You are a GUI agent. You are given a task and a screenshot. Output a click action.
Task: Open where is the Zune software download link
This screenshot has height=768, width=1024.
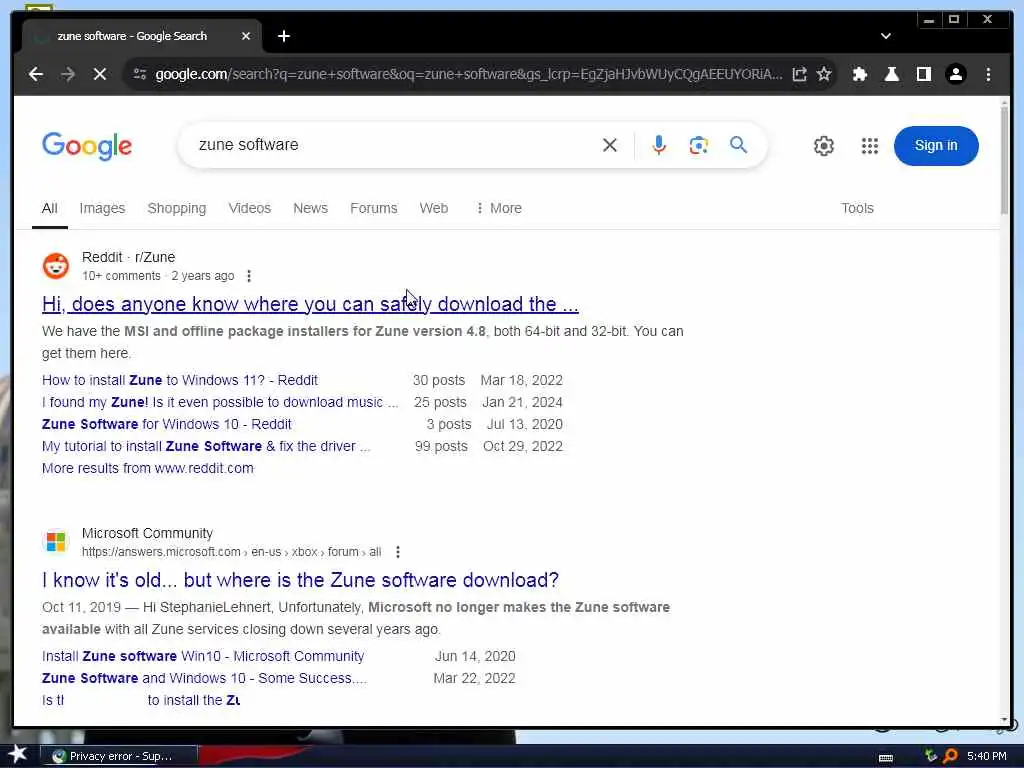coord(300,580)
